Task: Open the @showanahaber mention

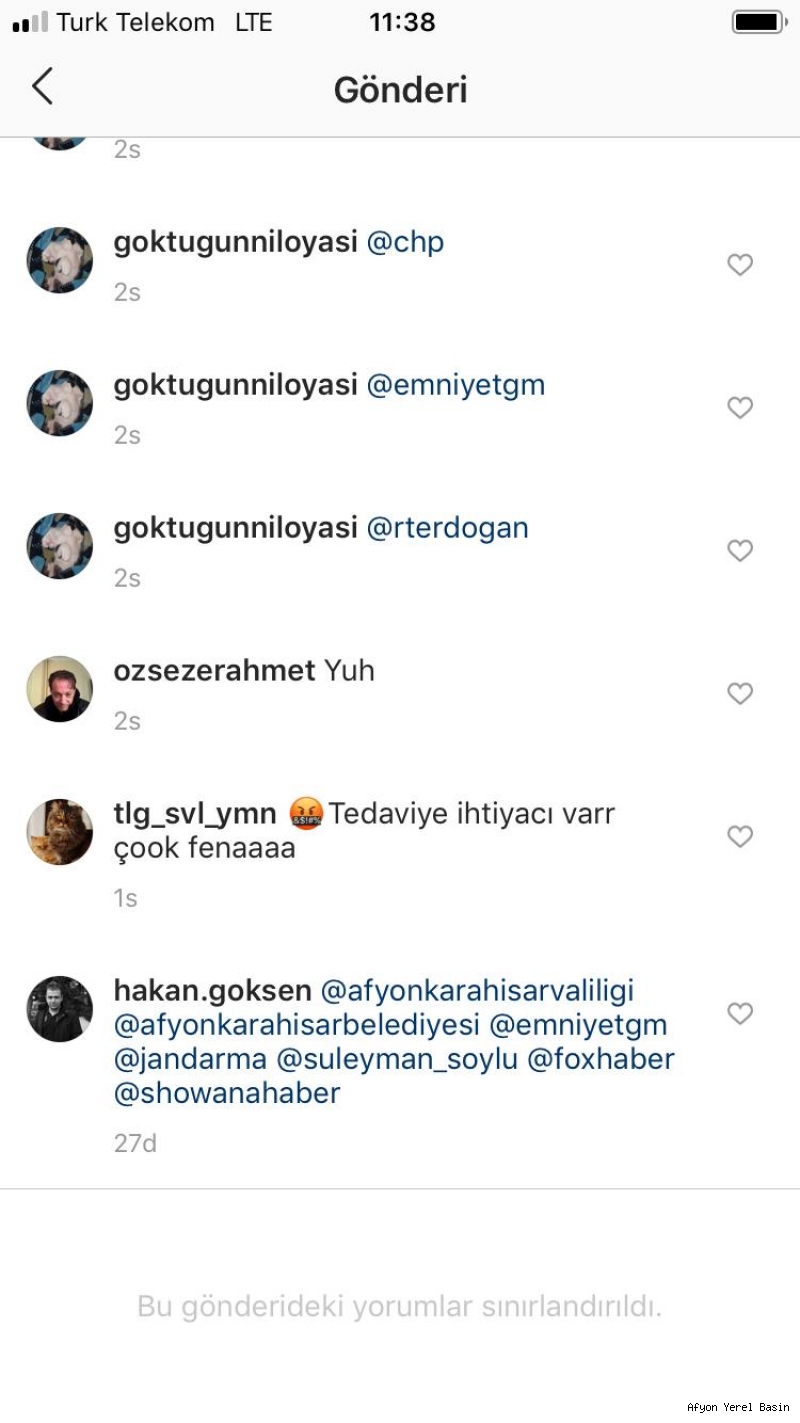Action: click(x=227, y=1093)
